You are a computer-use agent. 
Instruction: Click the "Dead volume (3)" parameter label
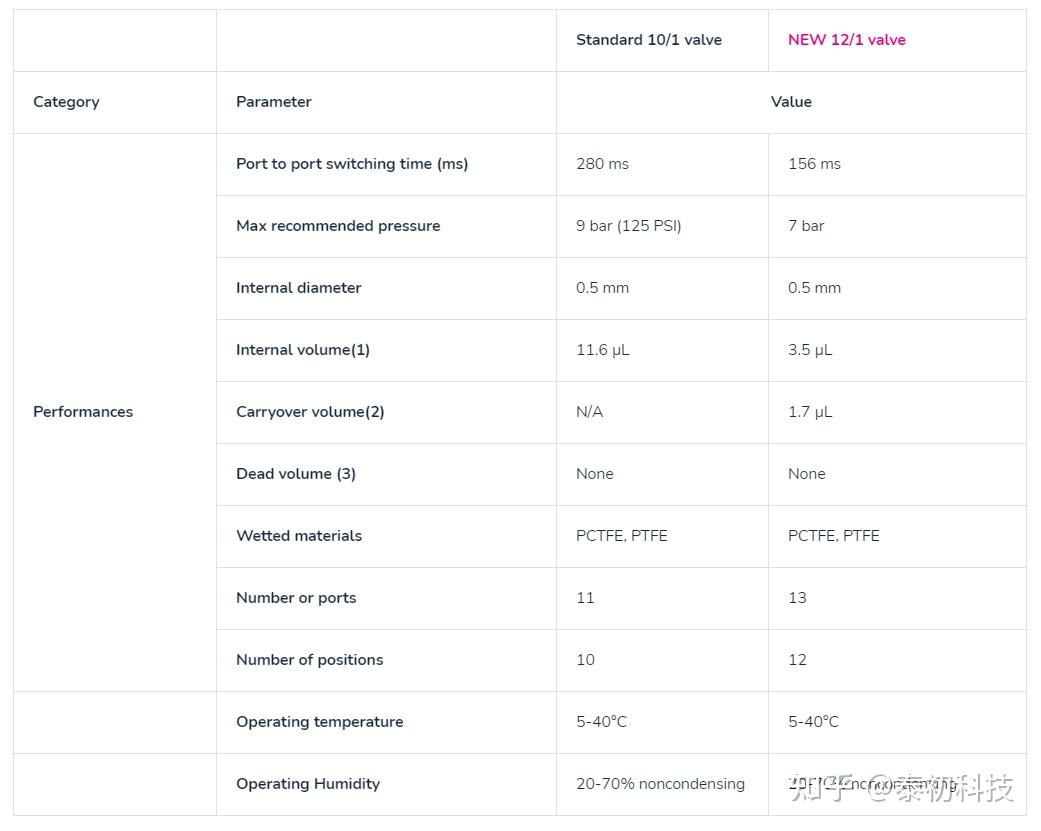pos(295,474)
